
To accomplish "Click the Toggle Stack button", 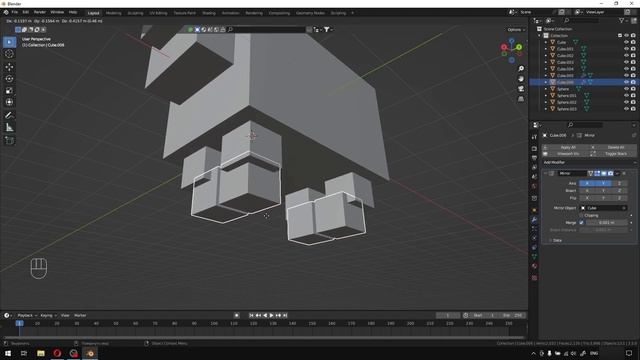I will 616,153.
